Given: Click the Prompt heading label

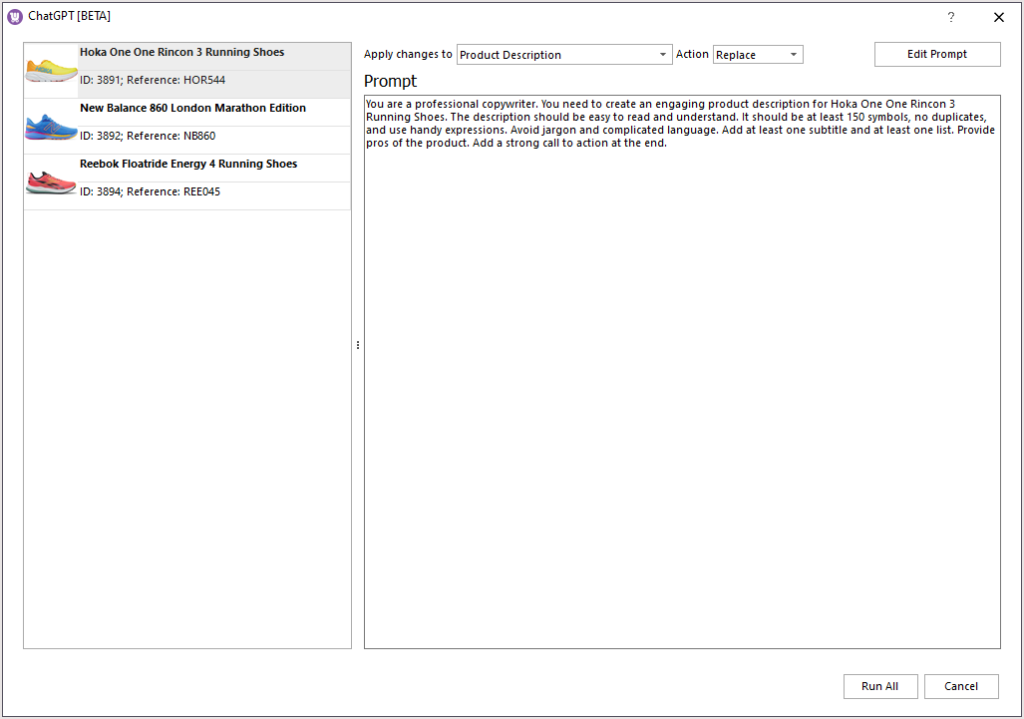Looking at the screenshot, I should 390,81.
